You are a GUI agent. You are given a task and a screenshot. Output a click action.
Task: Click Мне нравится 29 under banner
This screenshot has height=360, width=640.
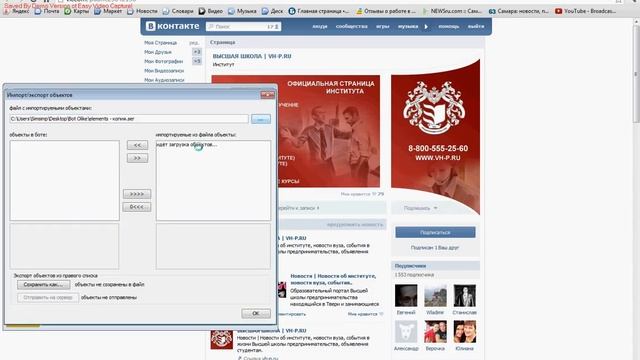(x=362, y=194)
